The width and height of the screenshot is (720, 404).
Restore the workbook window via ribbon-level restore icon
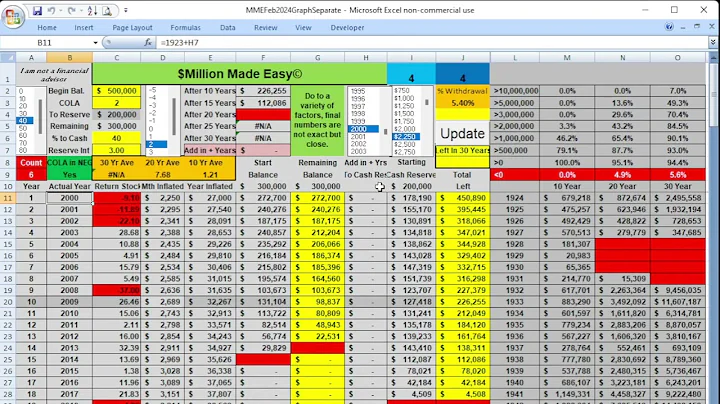(697, 27)
